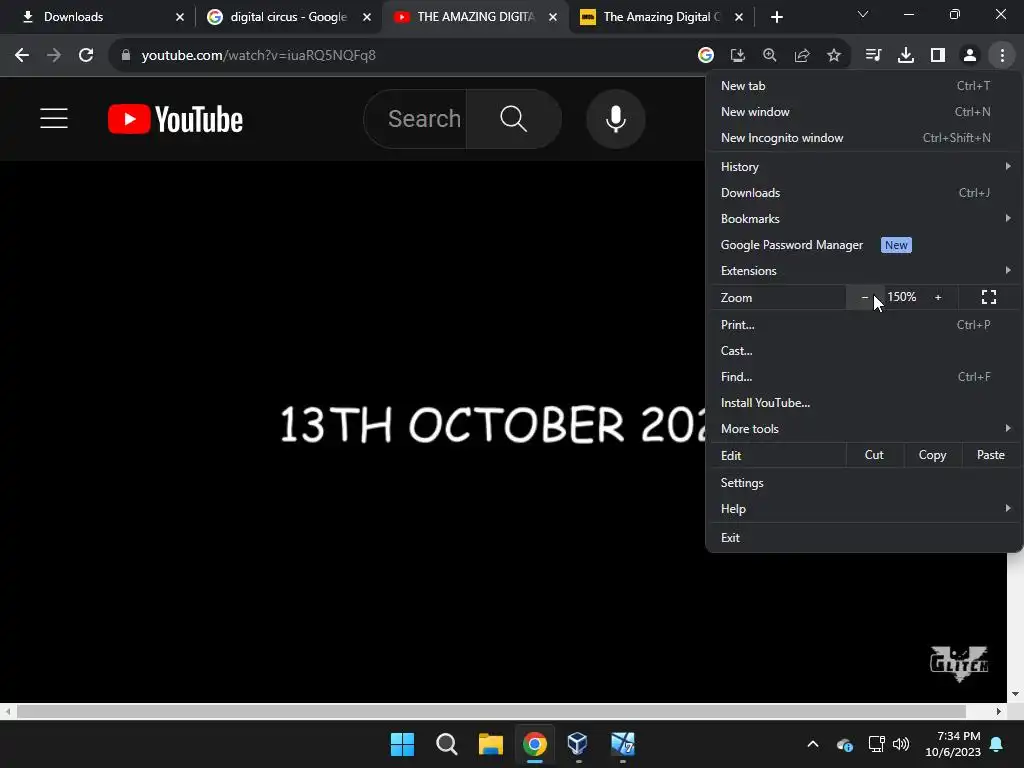Choose Exit from Chrome menu
This screenshot has width=1024, height=768.
pos(863,537)
